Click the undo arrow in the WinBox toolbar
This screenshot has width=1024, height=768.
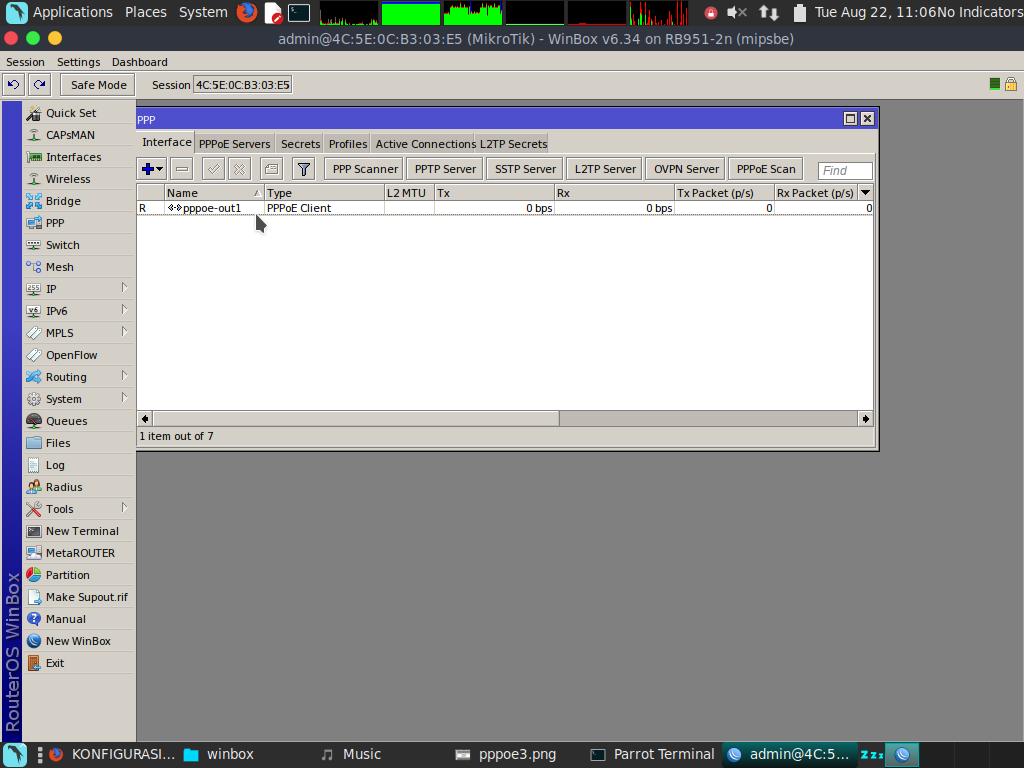click(x=12, y=84)
